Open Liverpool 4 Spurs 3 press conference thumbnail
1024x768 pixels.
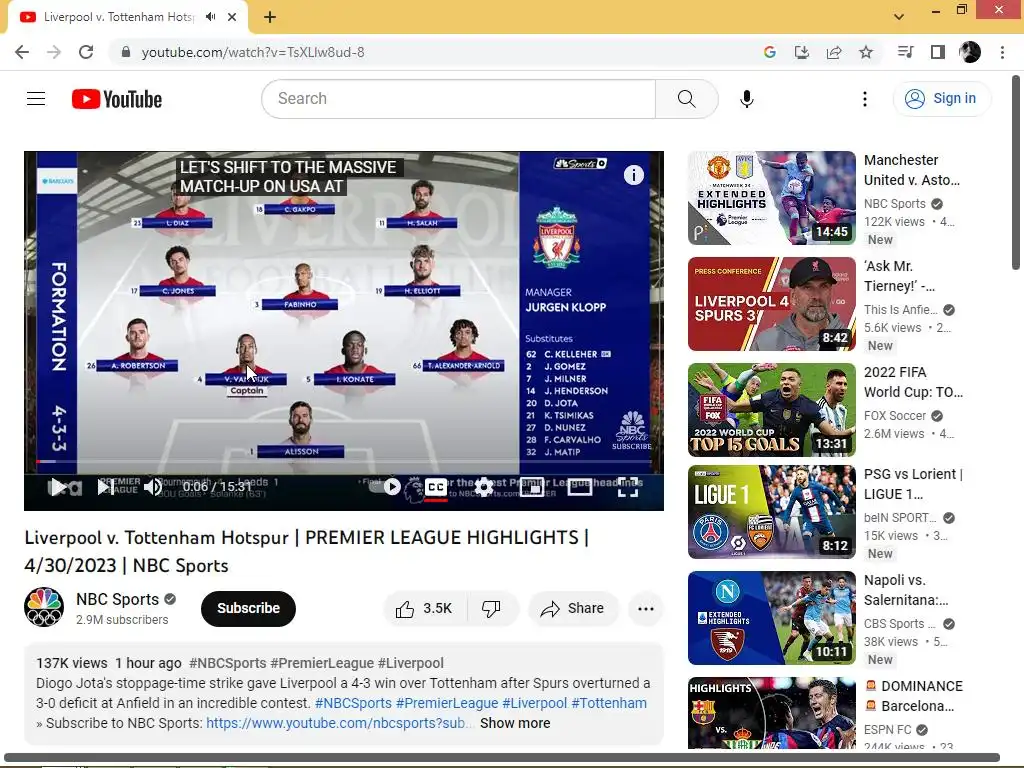(x=771, y=304)
